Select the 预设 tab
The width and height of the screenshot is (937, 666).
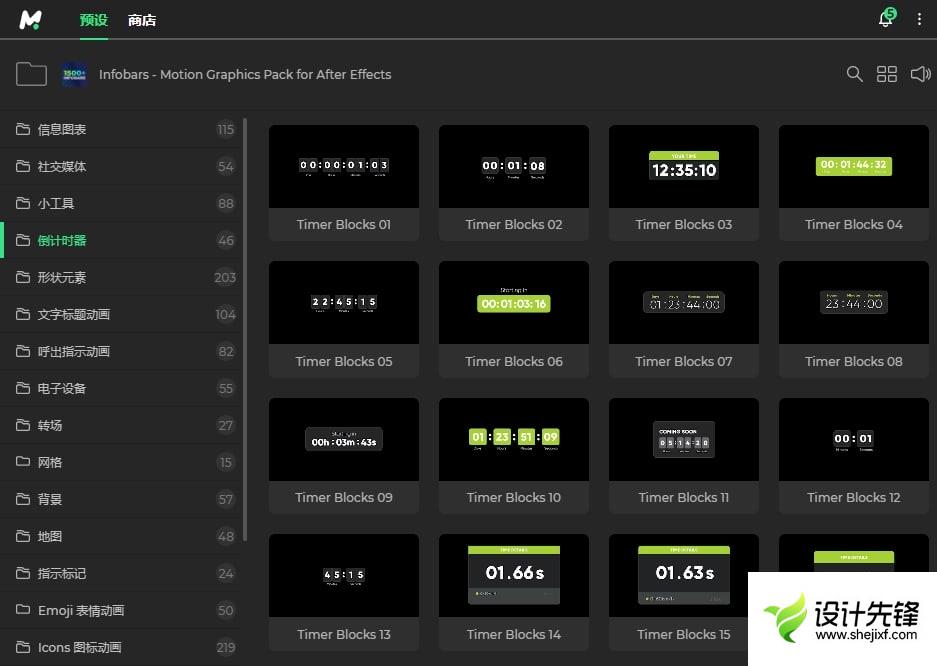(x=93, y=20)
